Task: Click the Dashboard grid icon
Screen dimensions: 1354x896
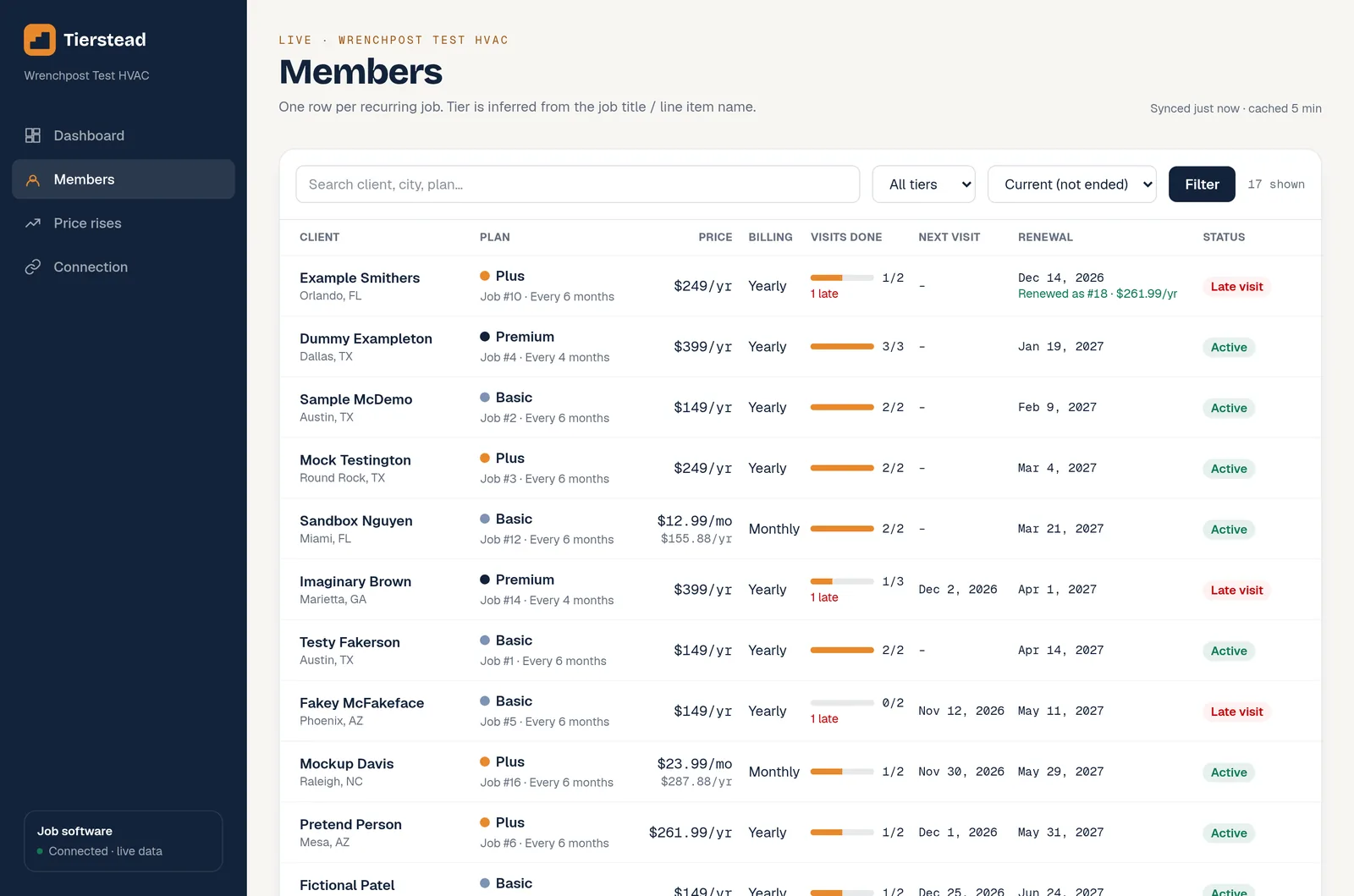Action: pyautogui.click(x=33, y=135)
